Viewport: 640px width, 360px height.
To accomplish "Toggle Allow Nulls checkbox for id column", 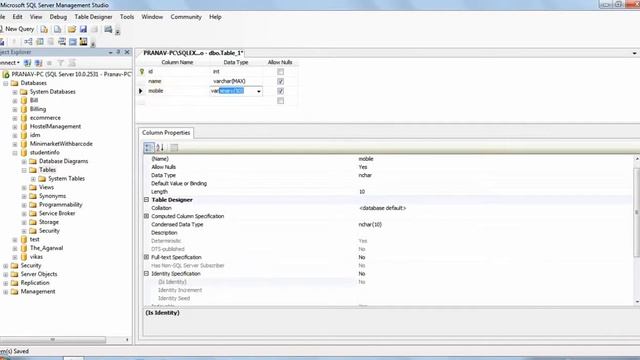I will [280, 72].
